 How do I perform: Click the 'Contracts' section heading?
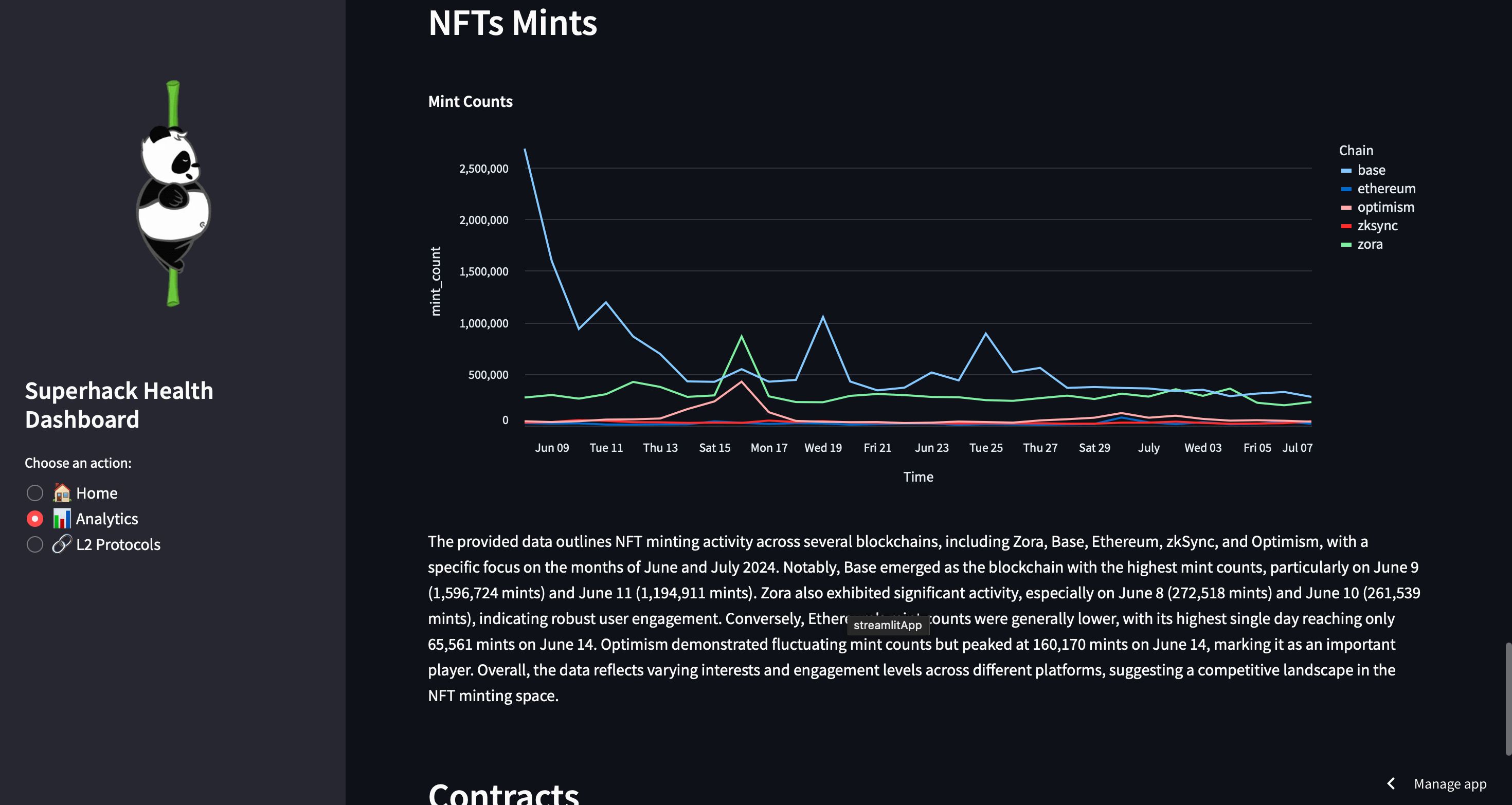coord(503,793)
